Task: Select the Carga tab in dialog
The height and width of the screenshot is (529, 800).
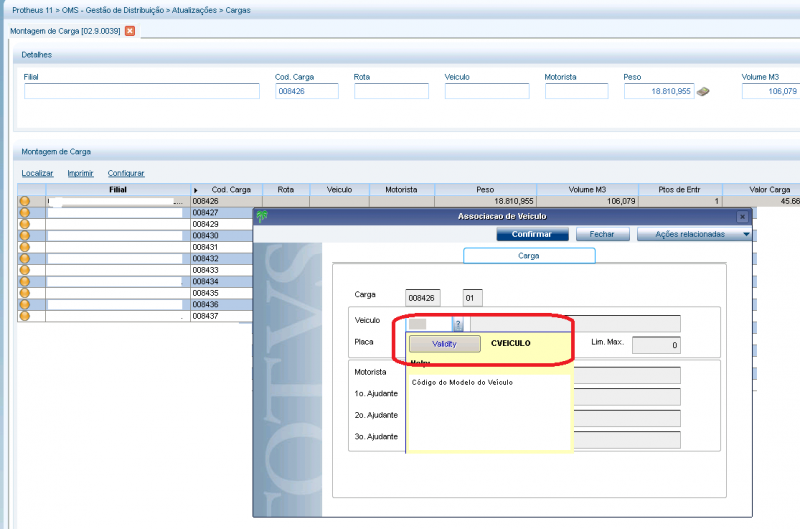Action: [x=529, y=256]
